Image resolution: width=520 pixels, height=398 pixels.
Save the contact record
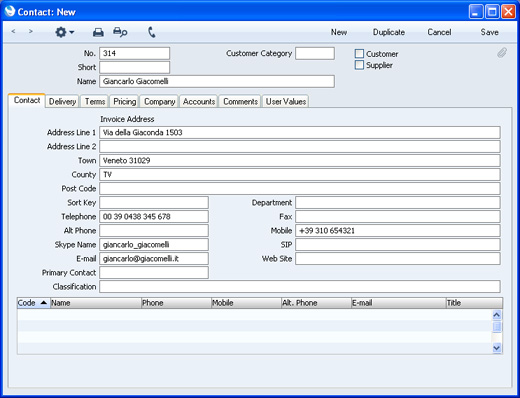pyautogui.click(x=489, y=32)
